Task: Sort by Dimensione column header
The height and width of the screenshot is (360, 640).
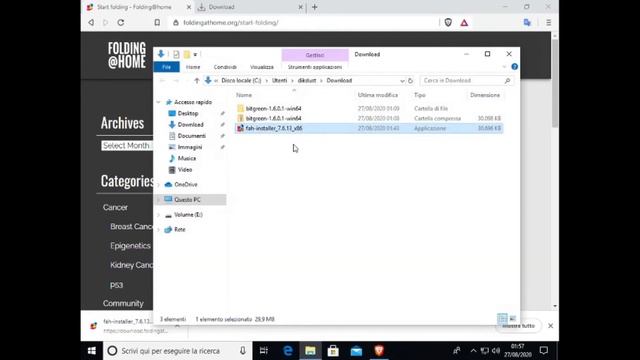Action: (x=484, y=95)
